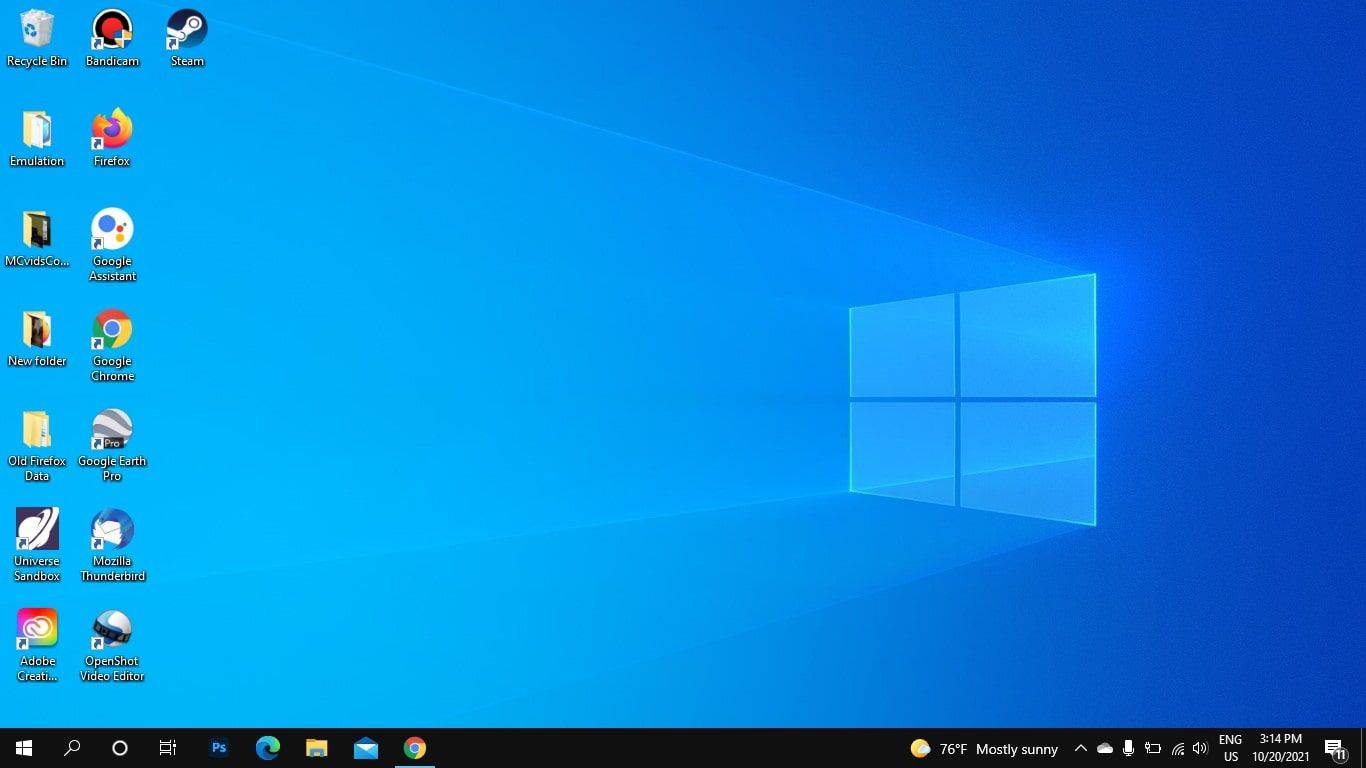The height and width of the screenshot is (768, 1366).
Task: Open the Mail app from taskbar
Action: tap(366, 748)
